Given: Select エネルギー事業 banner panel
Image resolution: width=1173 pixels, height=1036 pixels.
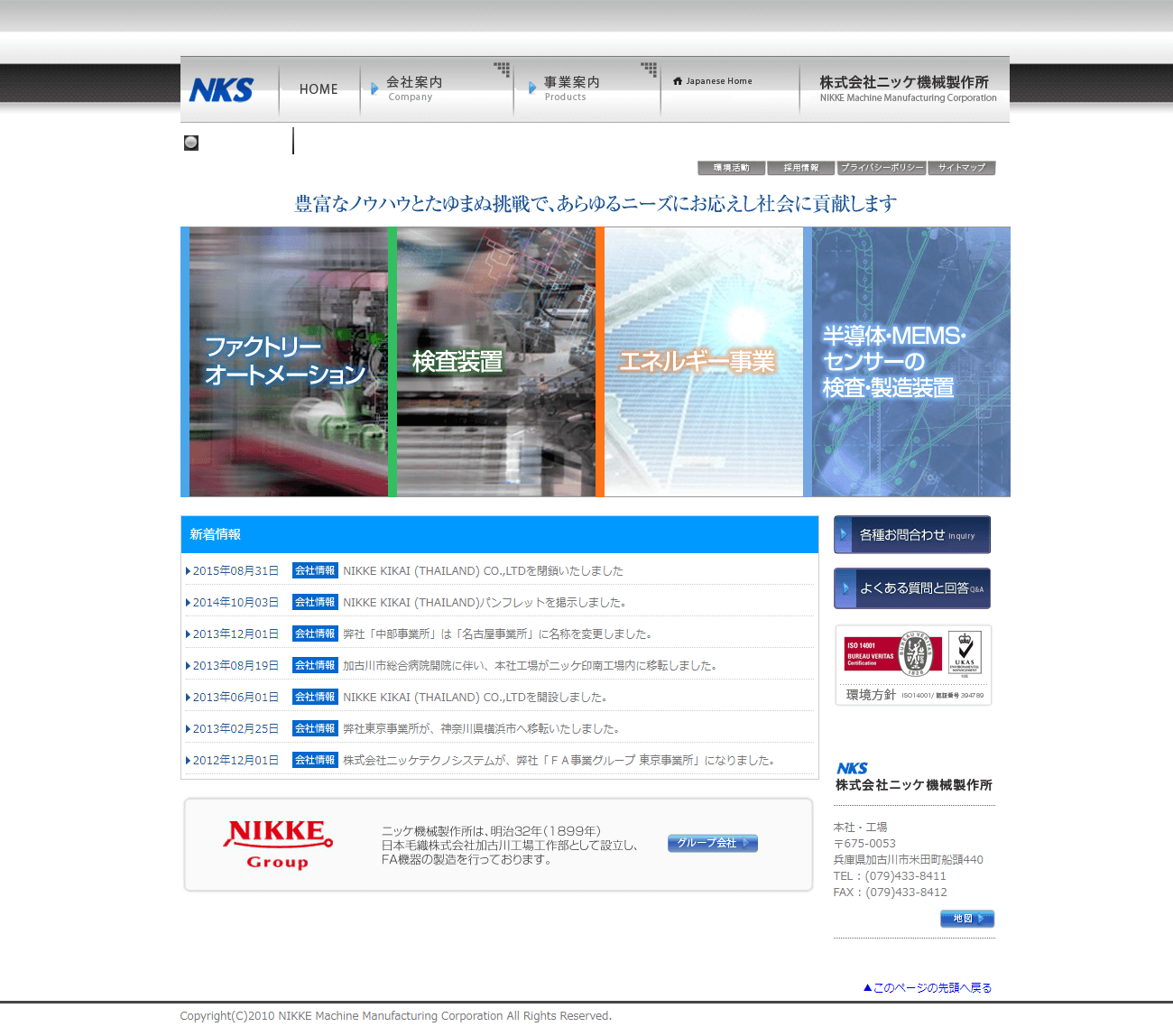Looking at the screenshot, I should click(x=699, y=362).
